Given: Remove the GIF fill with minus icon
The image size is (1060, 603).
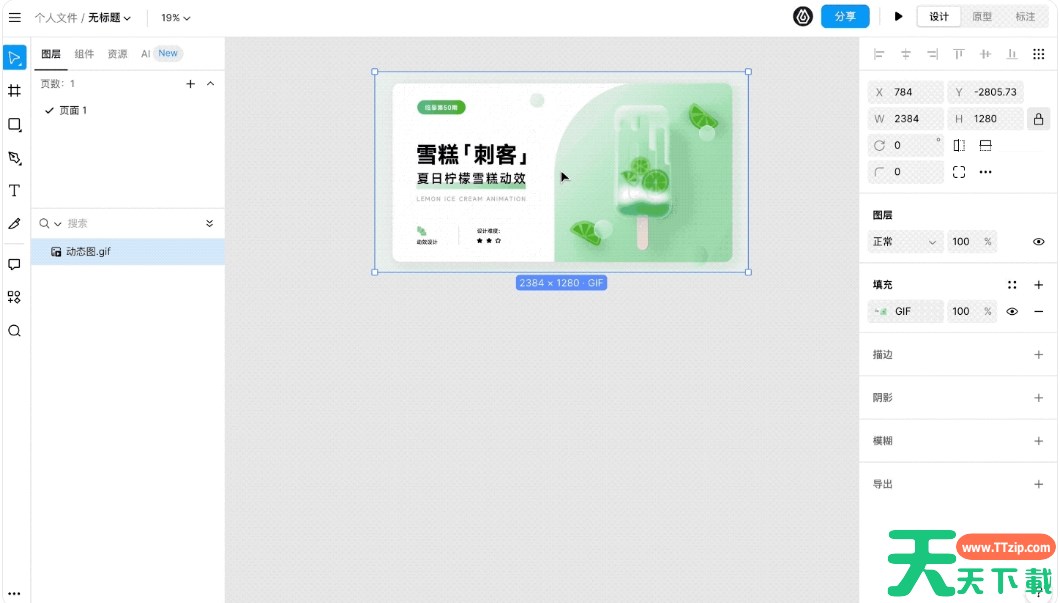Looking at the screenshot, I should (1038, 312).
